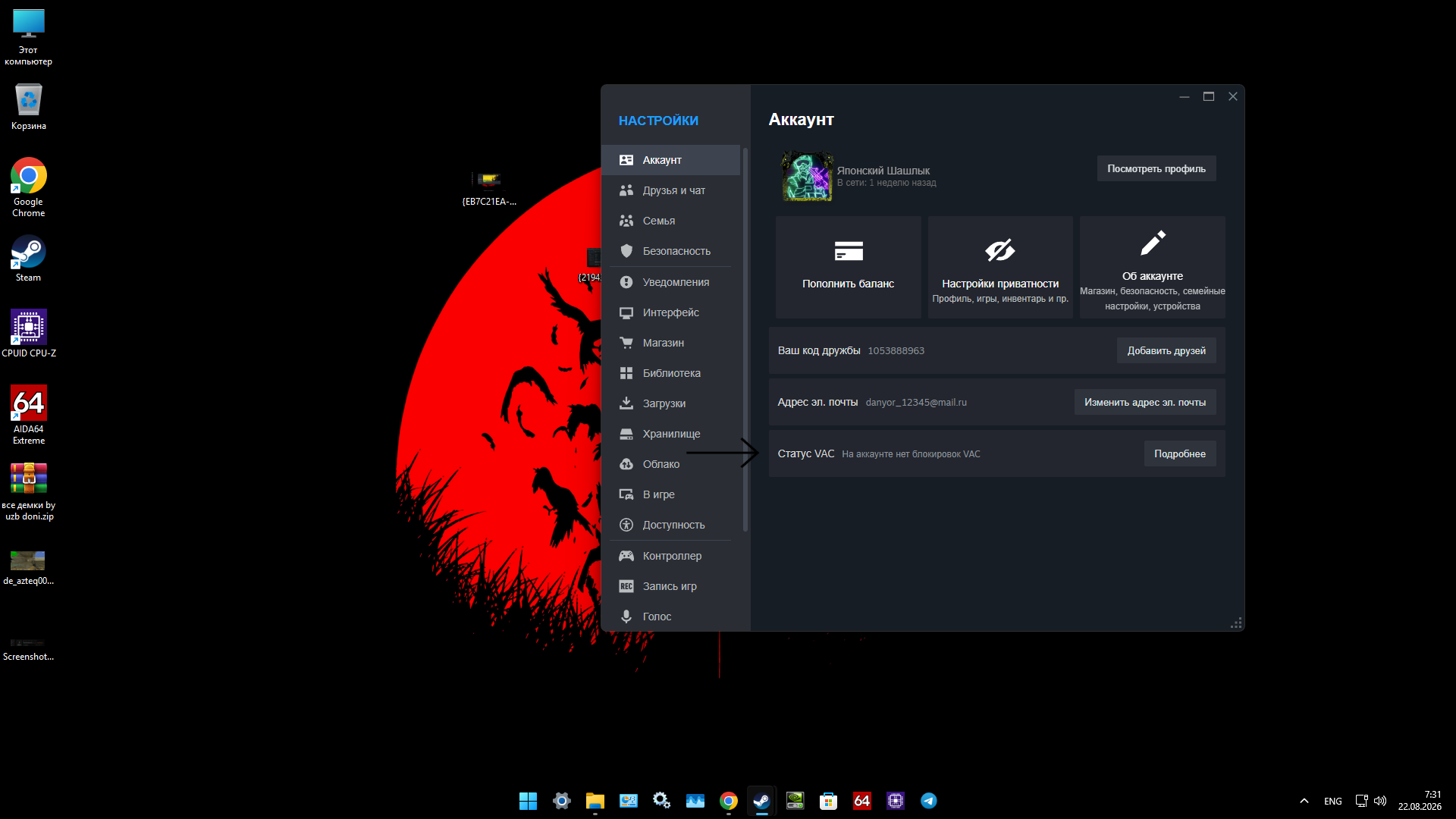The height and width of the screenshot is (819, 1456).
Task: Click the Steam icon in the taskbar
Action: pos(762,801)
